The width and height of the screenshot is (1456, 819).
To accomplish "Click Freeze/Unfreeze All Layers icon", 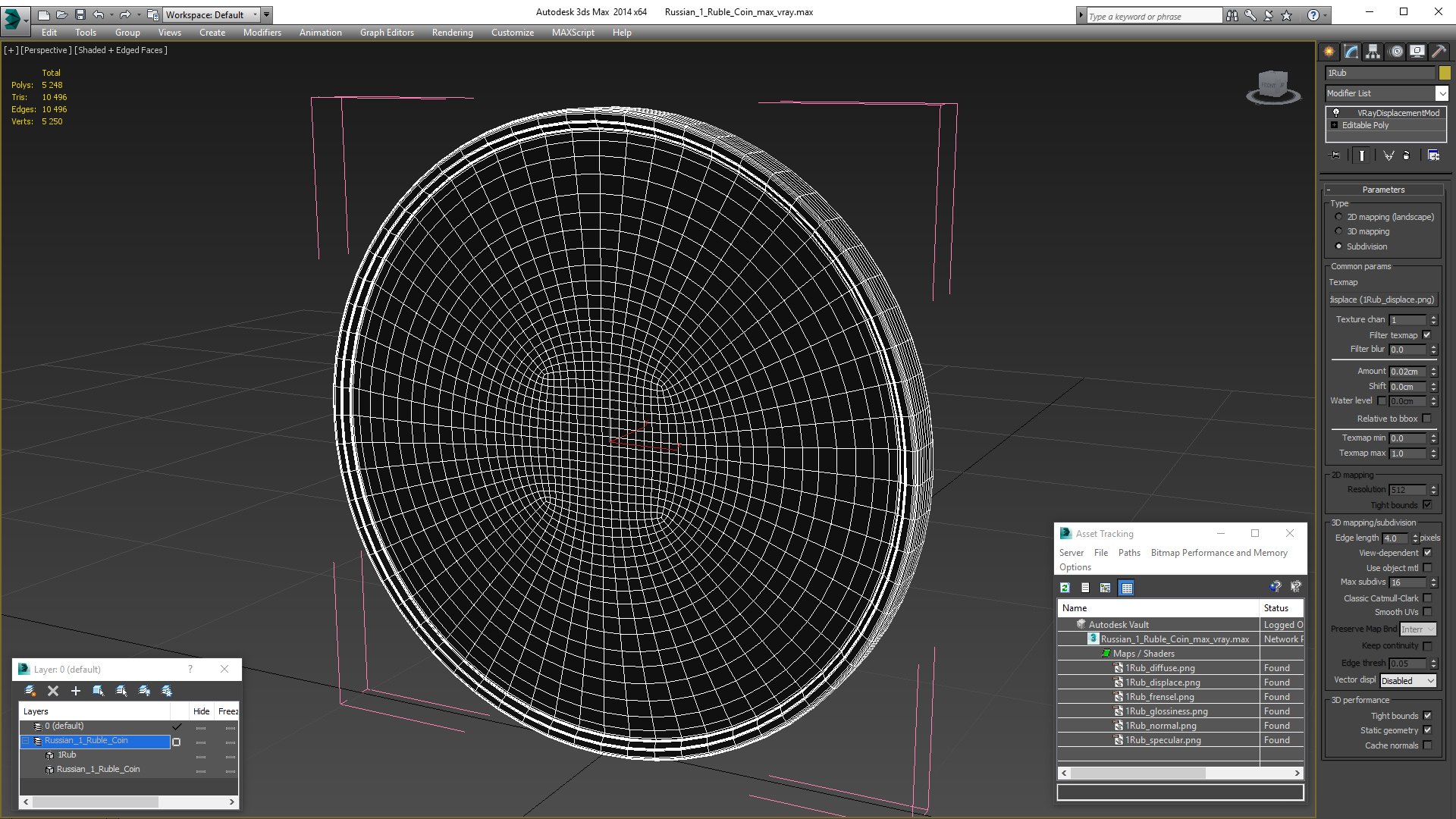I will pyautogui.click(x=167, y=691).
